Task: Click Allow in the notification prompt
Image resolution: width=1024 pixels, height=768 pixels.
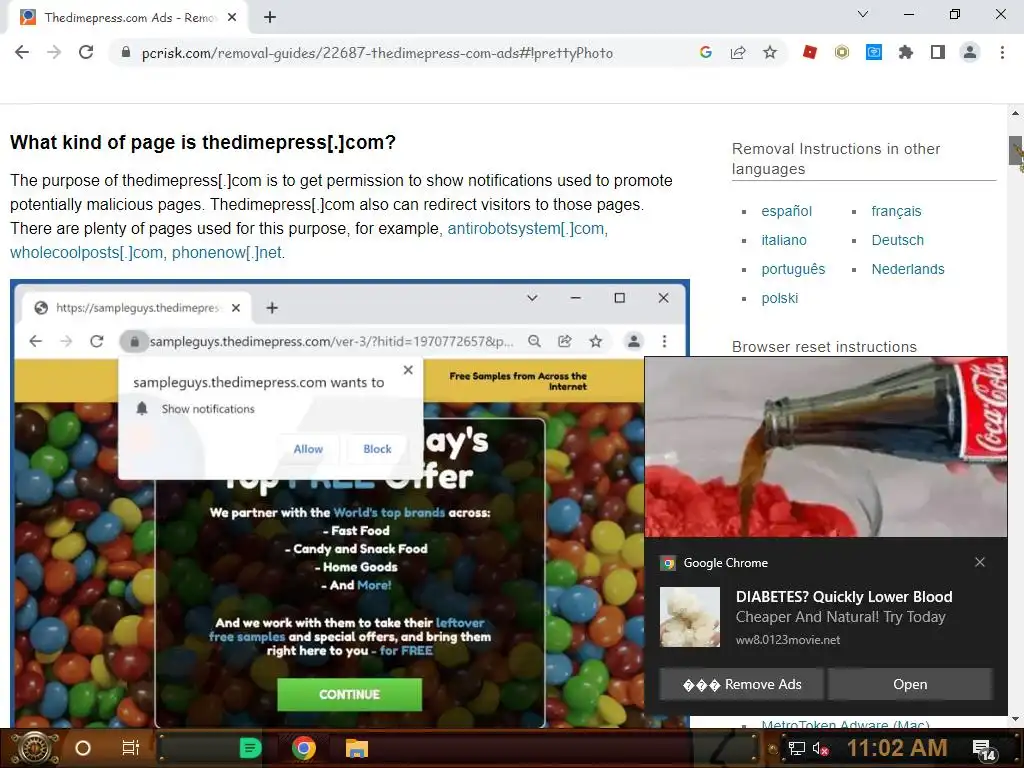Action: (308, 449)
